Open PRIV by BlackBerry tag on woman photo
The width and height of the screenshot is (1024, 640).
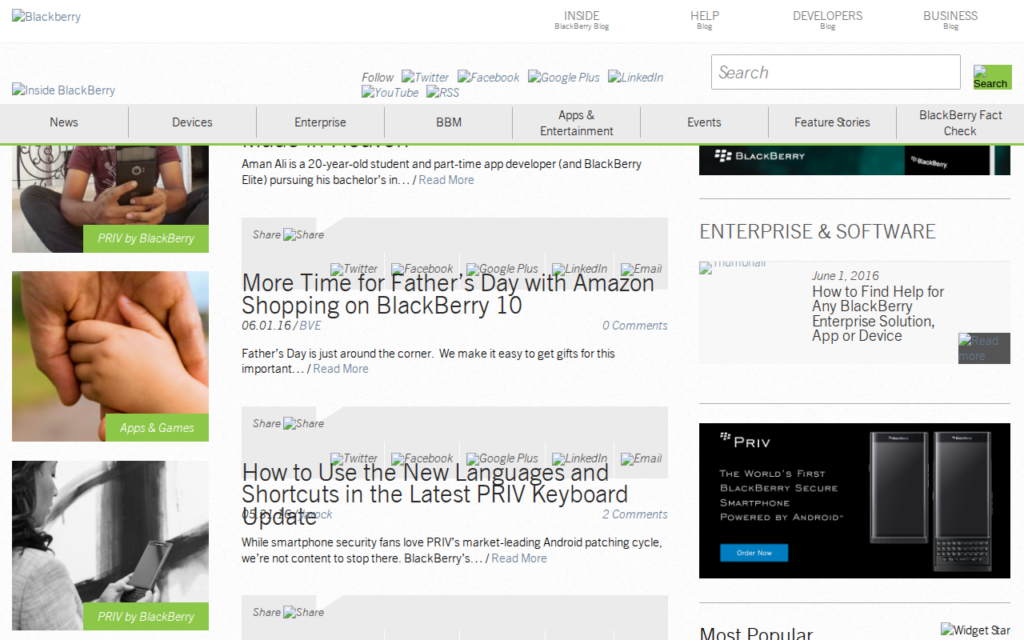[146, 616]
